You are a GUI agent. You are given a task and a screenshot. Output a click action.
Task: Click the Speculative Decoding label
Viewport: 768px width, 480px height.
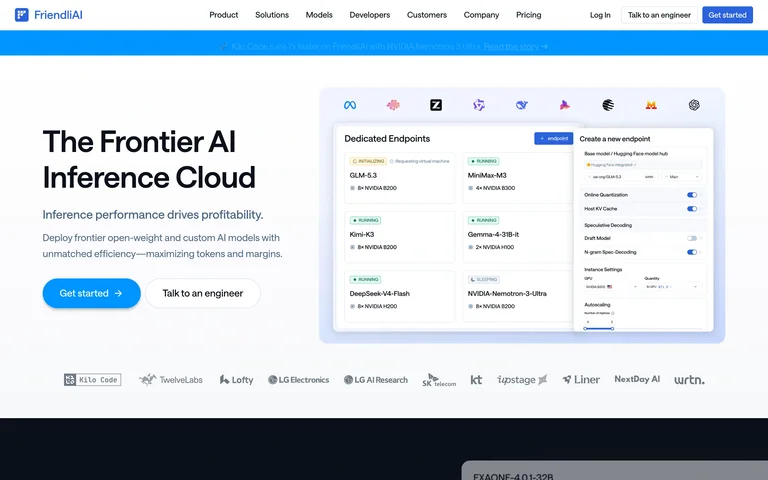[x=608, y=225]
